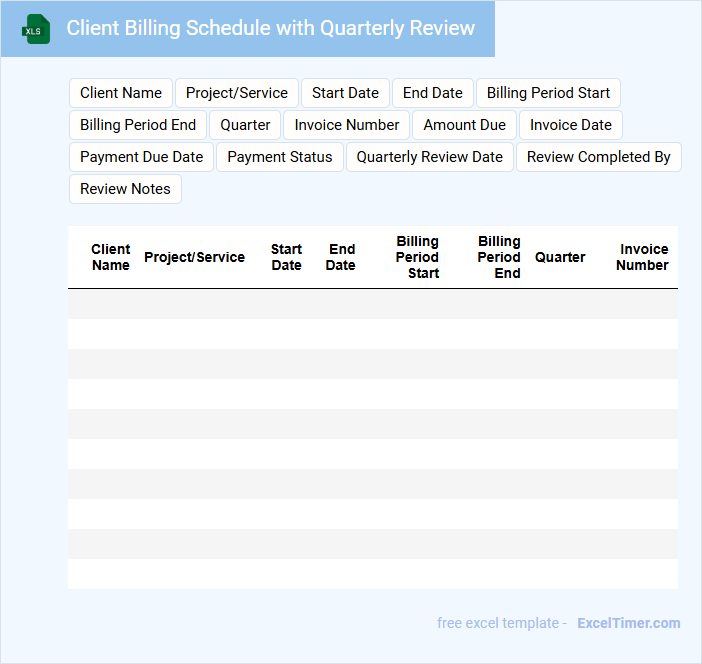Click the green XLS file icon
This screenshot has width=702, height=664.
[x=36, y=29]
